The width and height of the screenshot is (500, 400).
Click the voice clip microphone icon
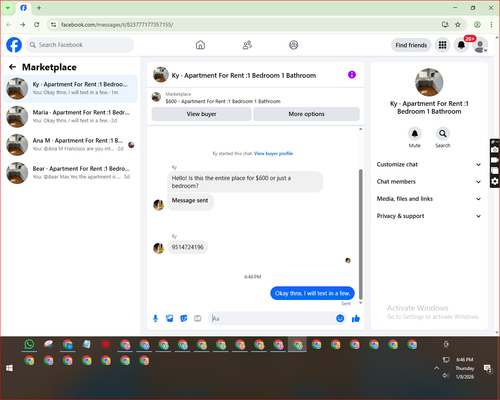(x=155, y=319)
